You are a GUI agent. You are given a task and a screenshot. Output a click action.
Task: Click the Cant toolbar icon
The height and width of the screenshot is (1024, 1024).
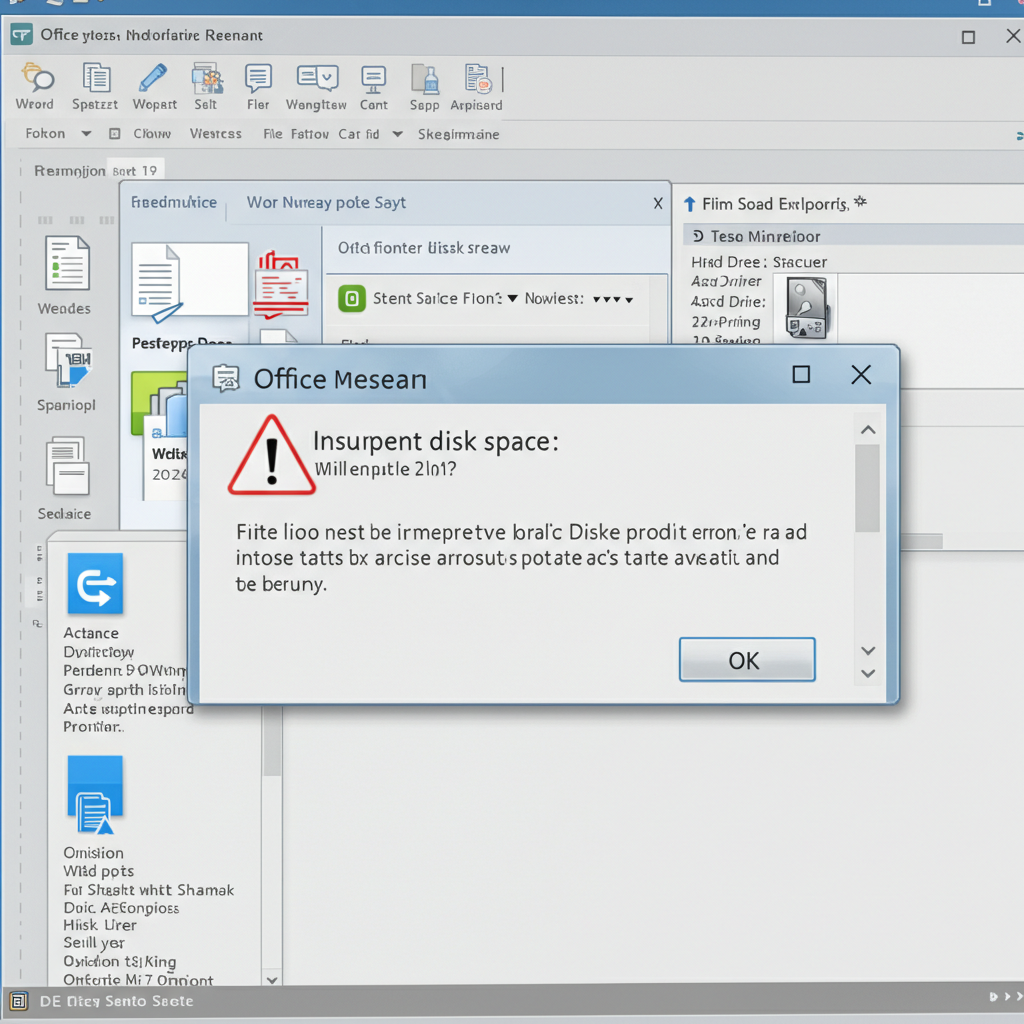373,80
